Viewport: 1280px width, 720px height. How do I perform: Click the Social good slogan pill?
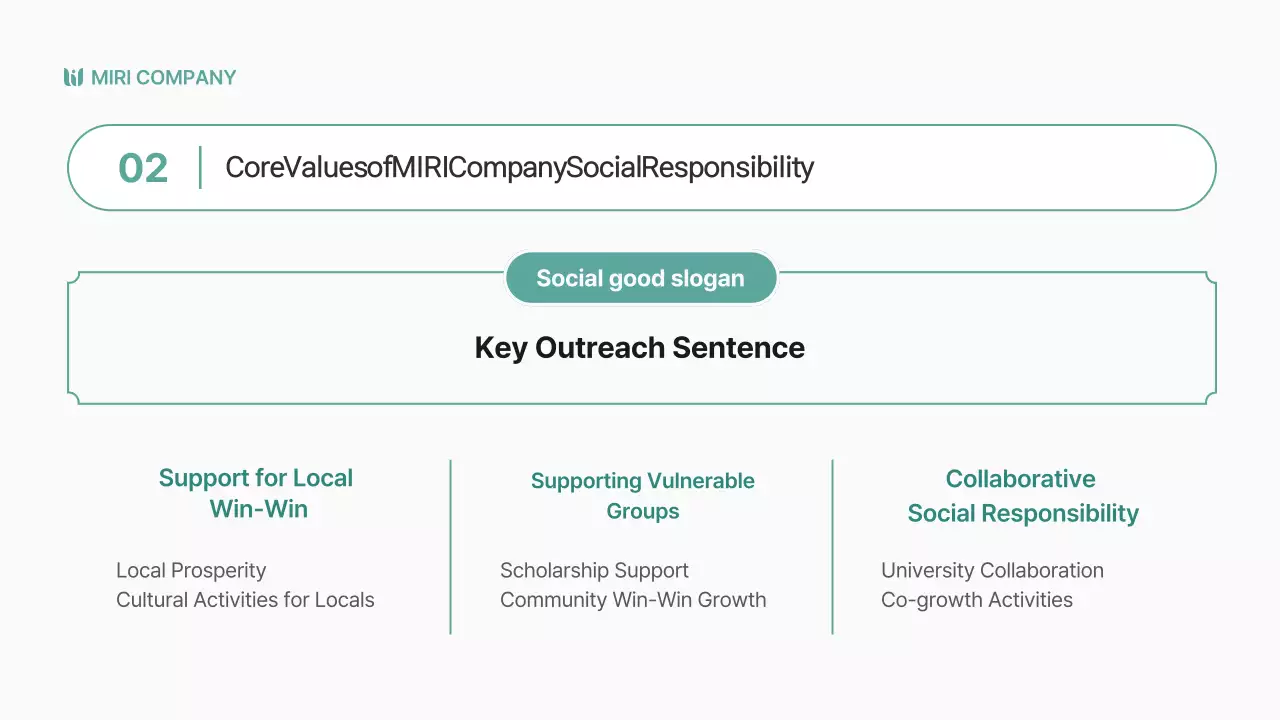point(640,278)
